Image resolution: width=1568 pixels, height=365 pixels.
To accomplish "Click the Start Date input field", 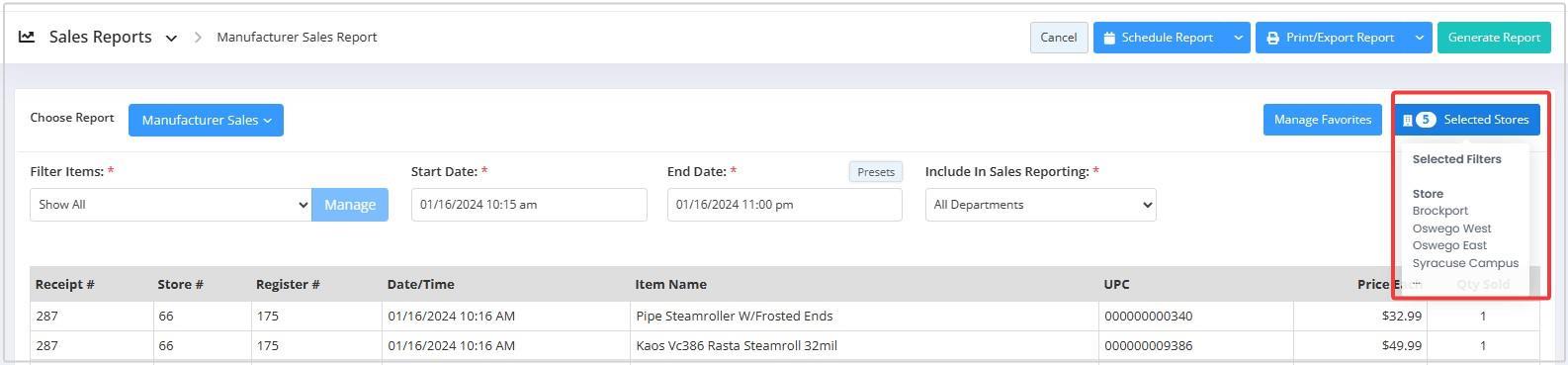I will 529,205.
